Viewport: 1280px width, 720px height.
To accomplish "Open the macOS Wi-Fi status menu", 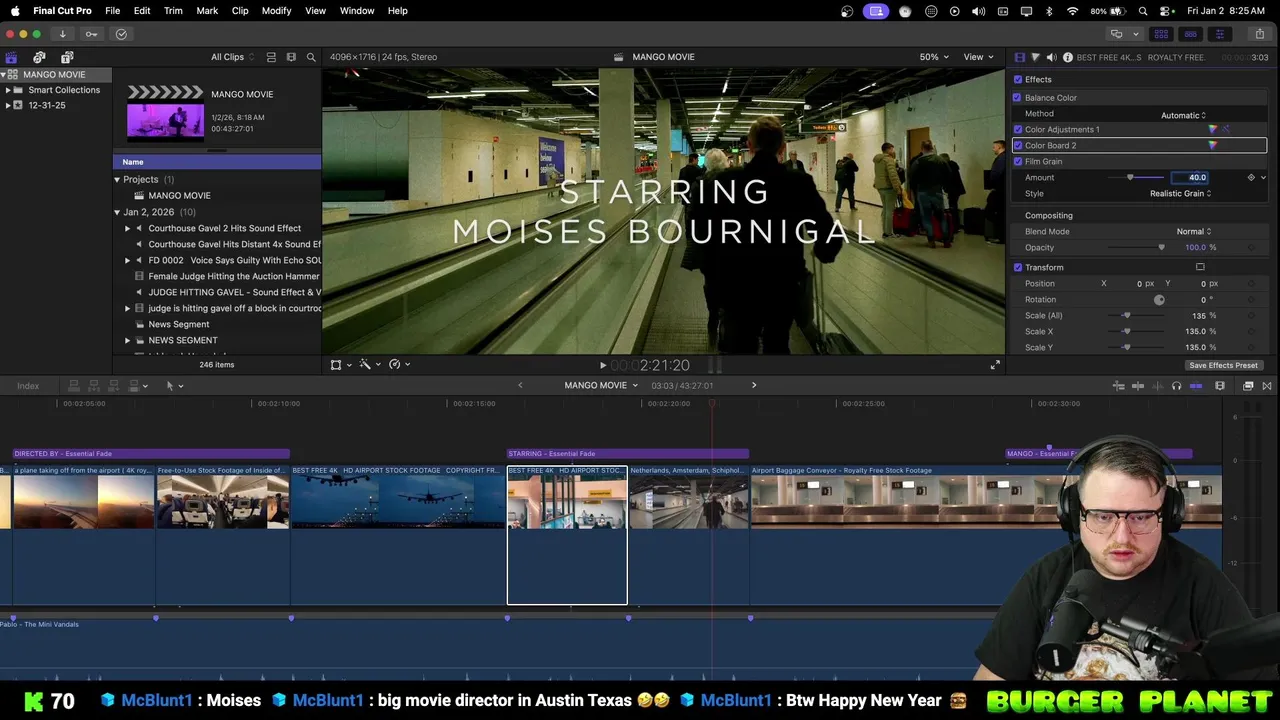I will [x=1073, y=11].
